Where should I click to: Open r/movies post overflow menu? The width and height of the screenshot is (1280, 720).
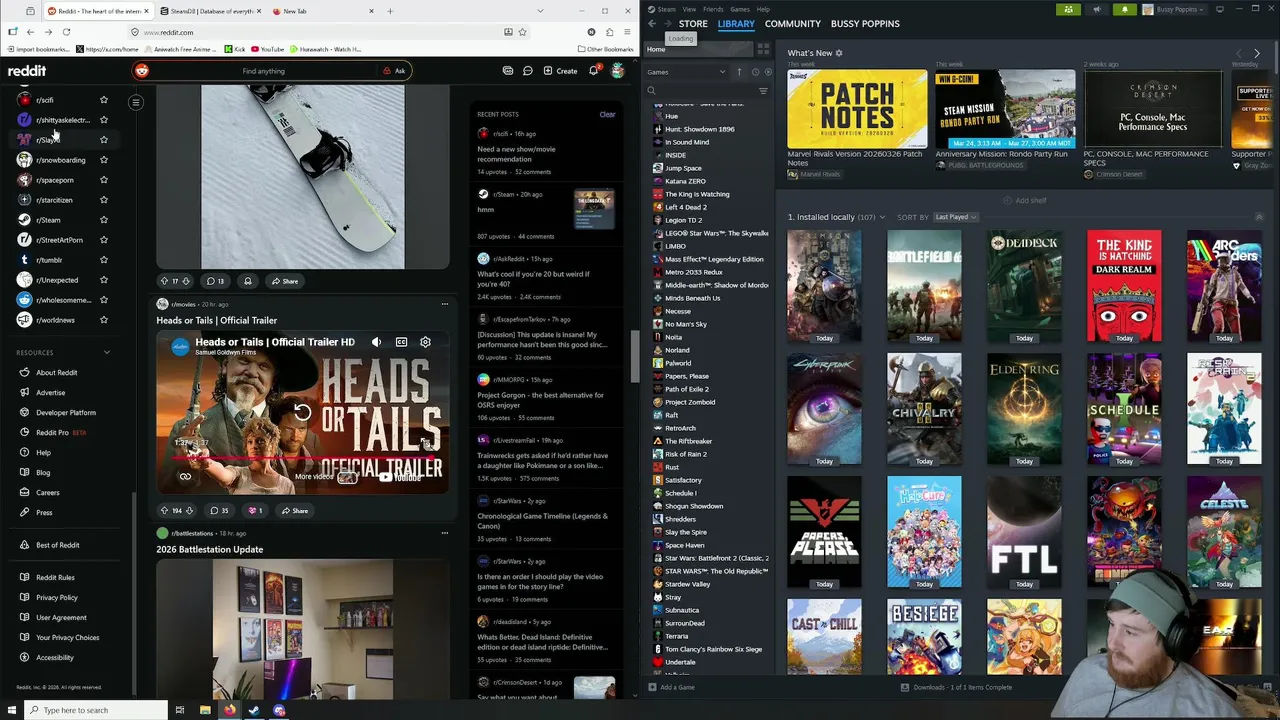pyautogui.click(x=445, y=304)
